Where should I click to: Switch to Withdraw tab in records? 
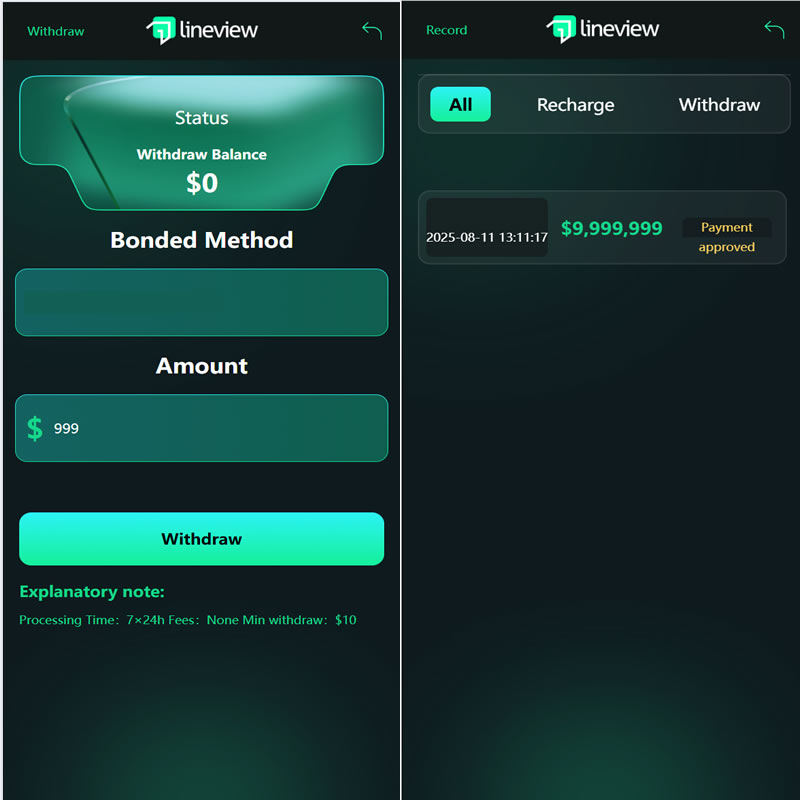tap(719, 105)
